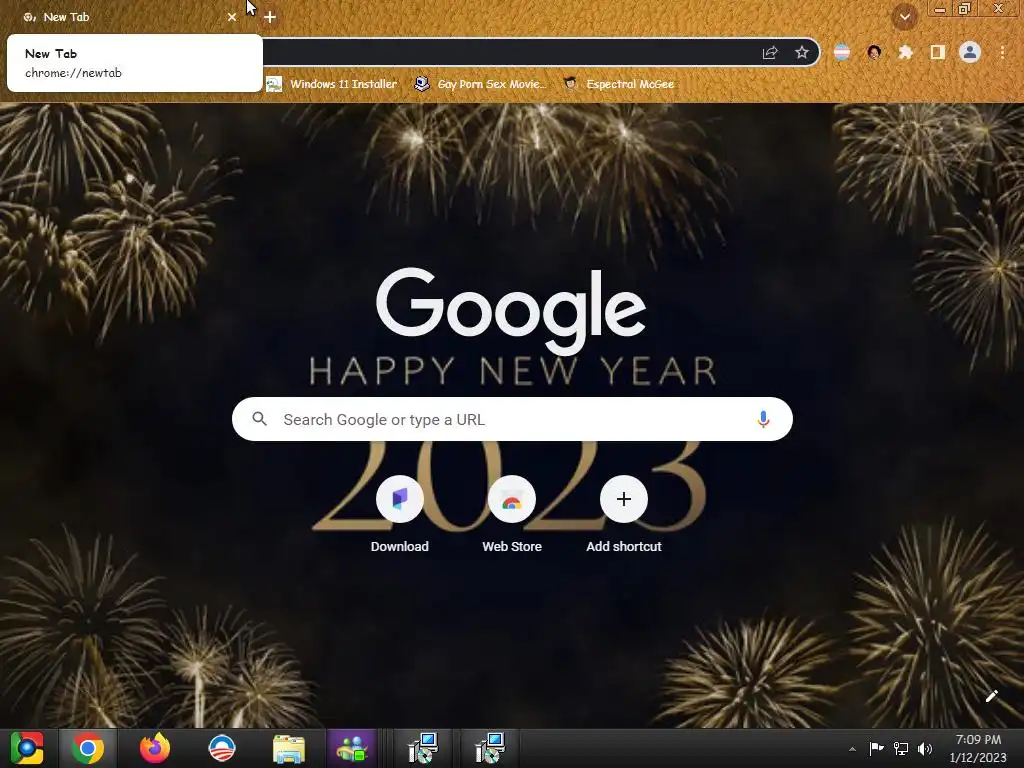
Task: Open a new tab with plus button
Action: pos(270,17)
